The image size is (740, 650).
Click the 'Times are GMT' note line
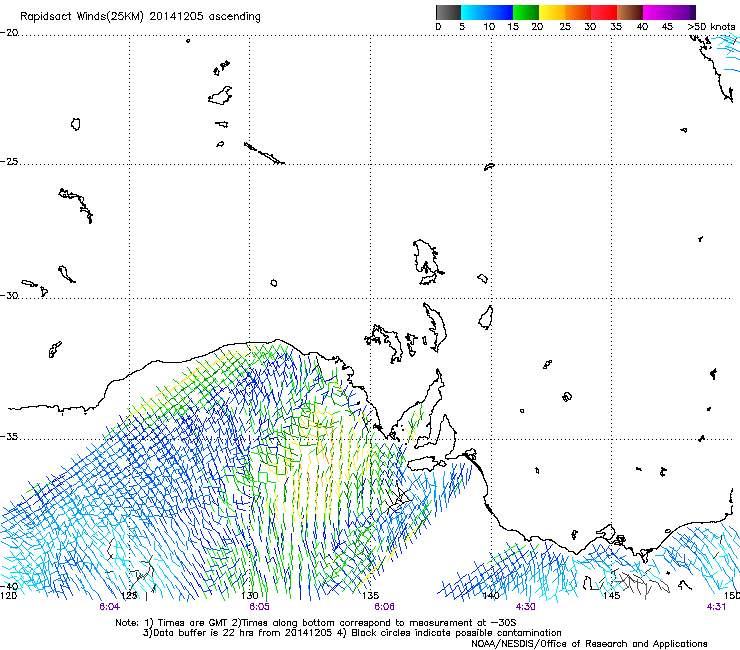[x=315, y=623]
